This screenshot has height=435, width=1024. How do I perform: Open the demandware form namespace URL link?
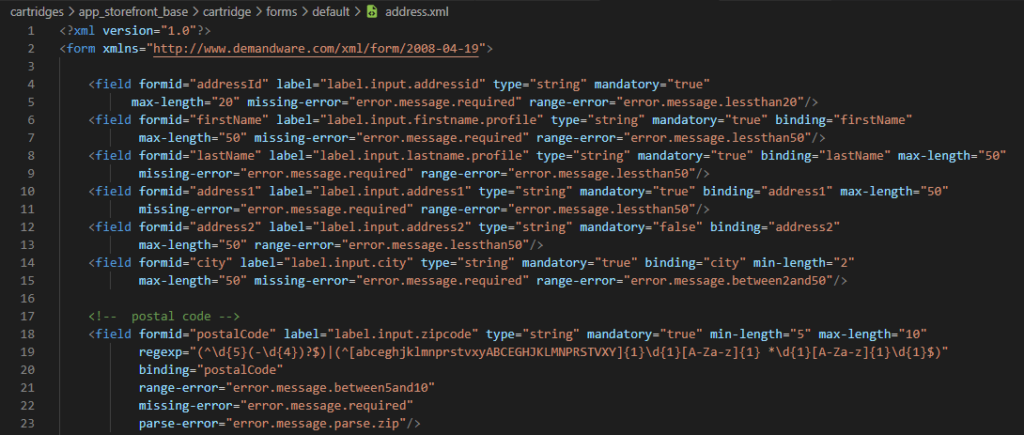[315, 48]
